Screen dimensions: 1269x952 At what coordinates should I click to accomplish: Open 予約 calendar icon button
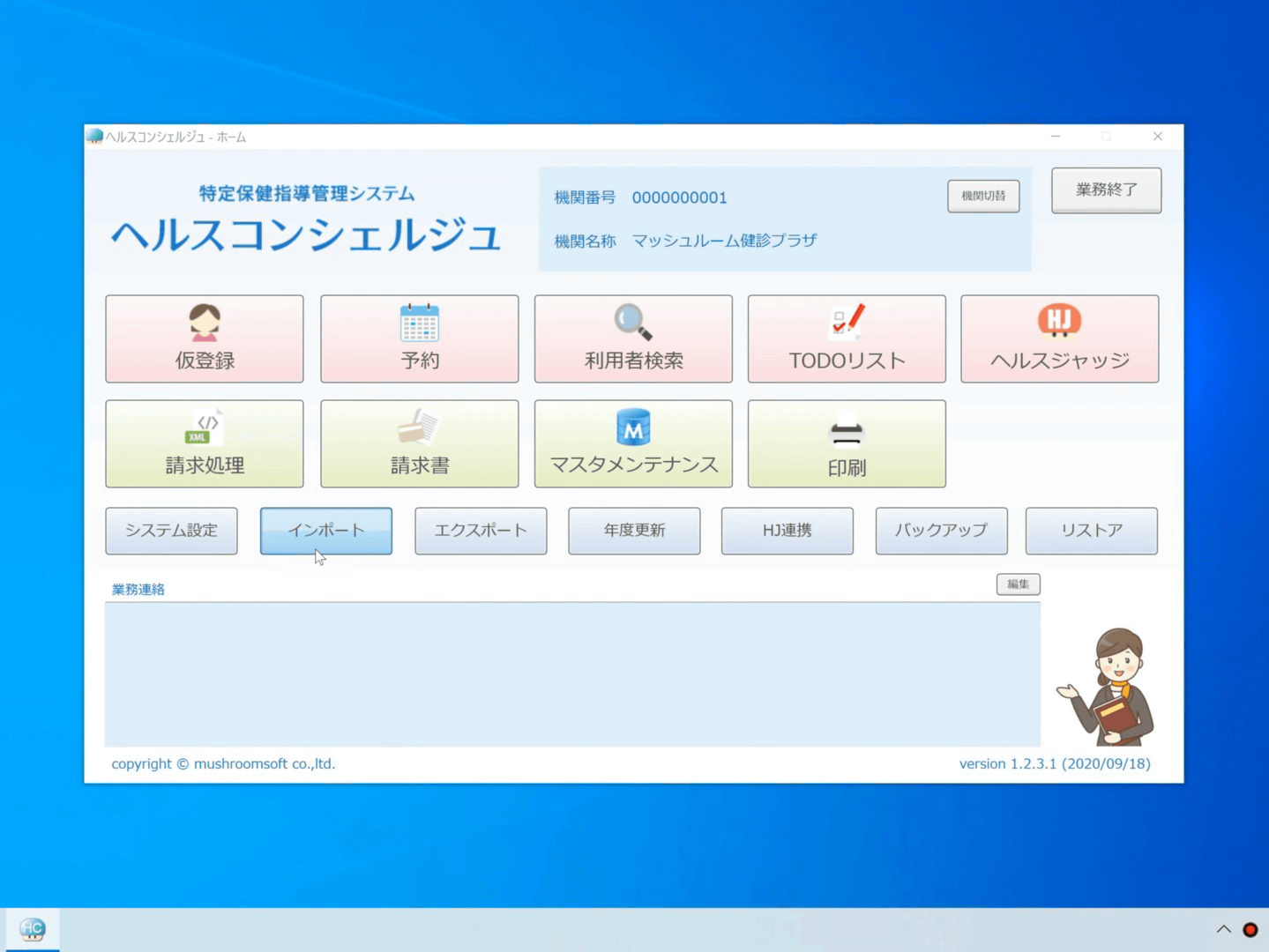(420, 338)
